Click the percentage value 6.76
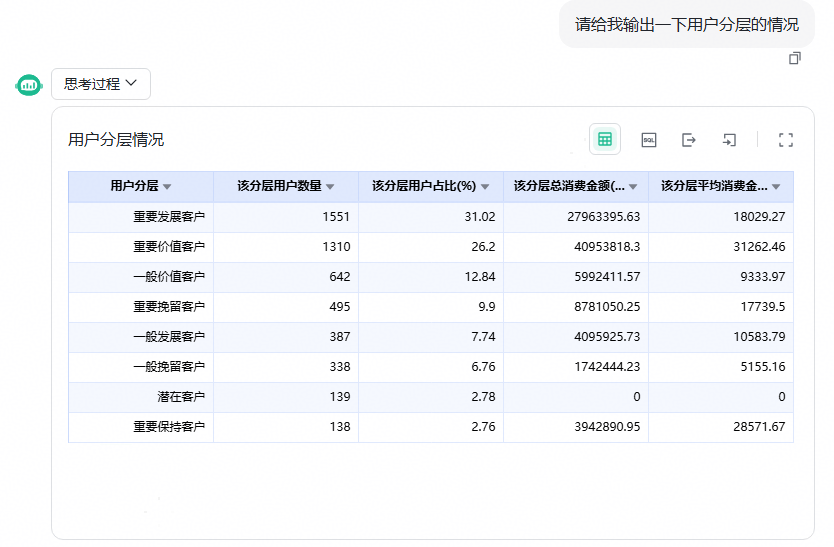 click(x=483, y=367)
